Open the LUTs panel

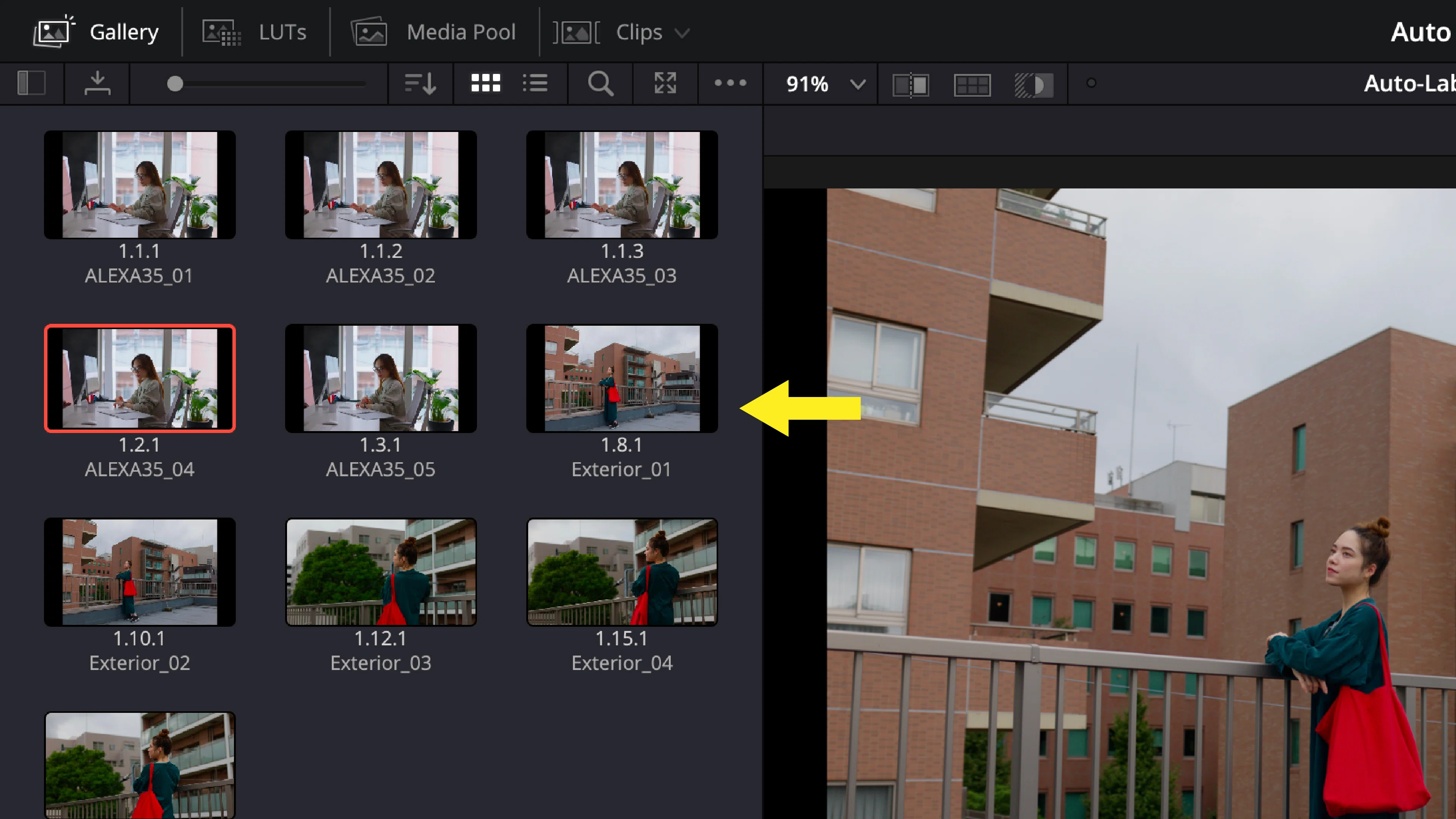coord(255,31)
